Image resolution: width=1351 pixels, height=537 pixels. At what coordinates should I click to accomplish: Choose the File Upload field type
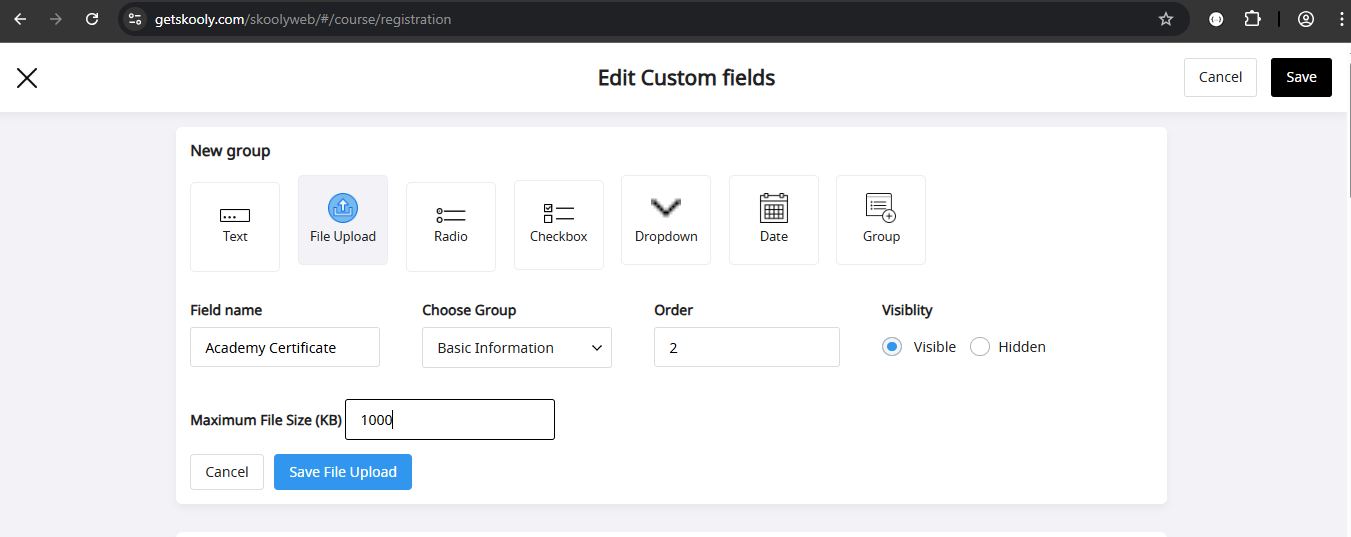pyautogui.click(x=343, y=220)
